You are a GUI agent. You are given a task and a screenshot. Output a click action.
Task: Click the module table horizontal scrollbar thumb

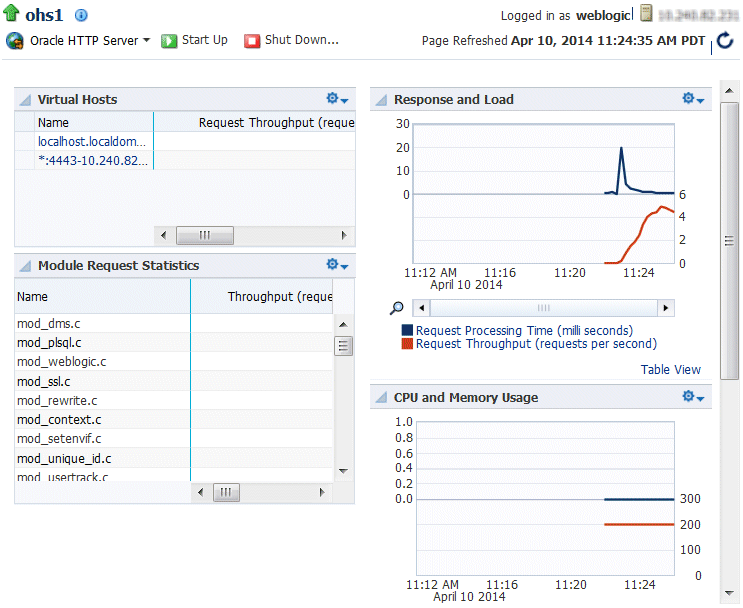(226, 492)
